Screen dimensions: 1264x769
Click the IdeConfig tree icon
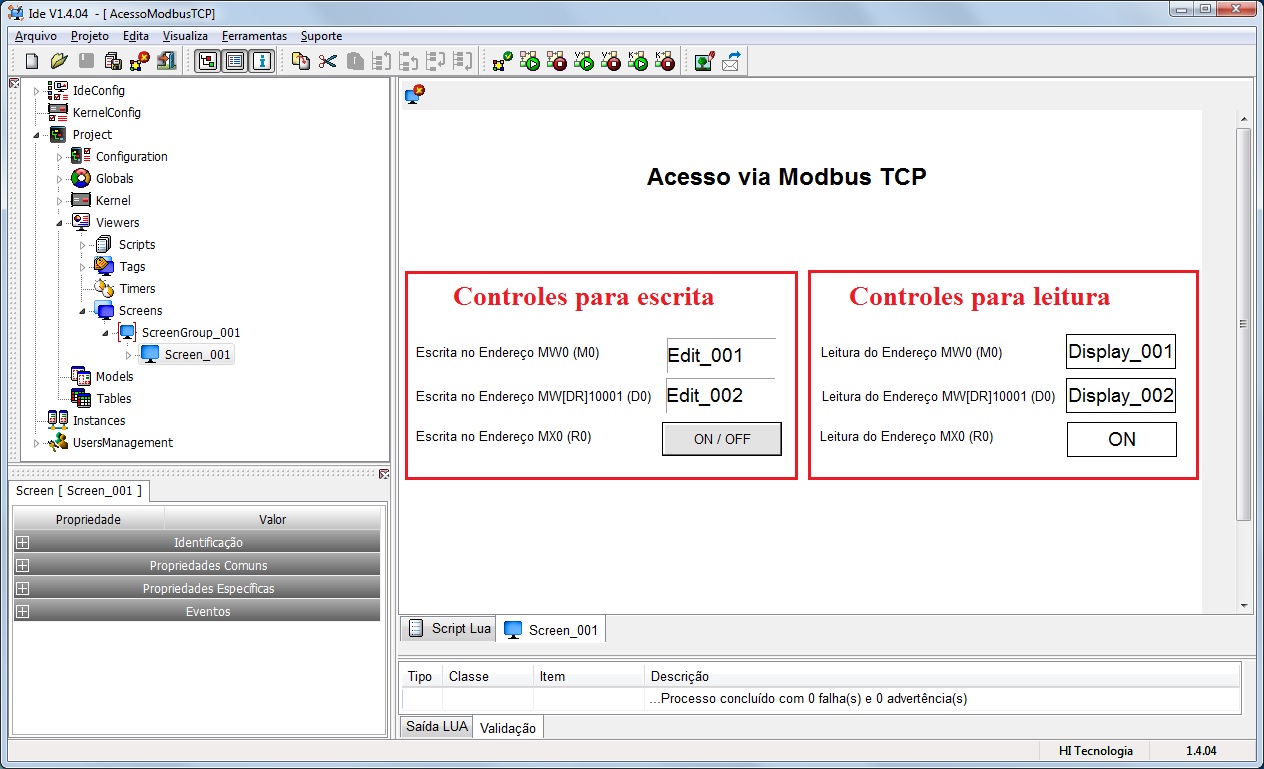coord(58,90)
